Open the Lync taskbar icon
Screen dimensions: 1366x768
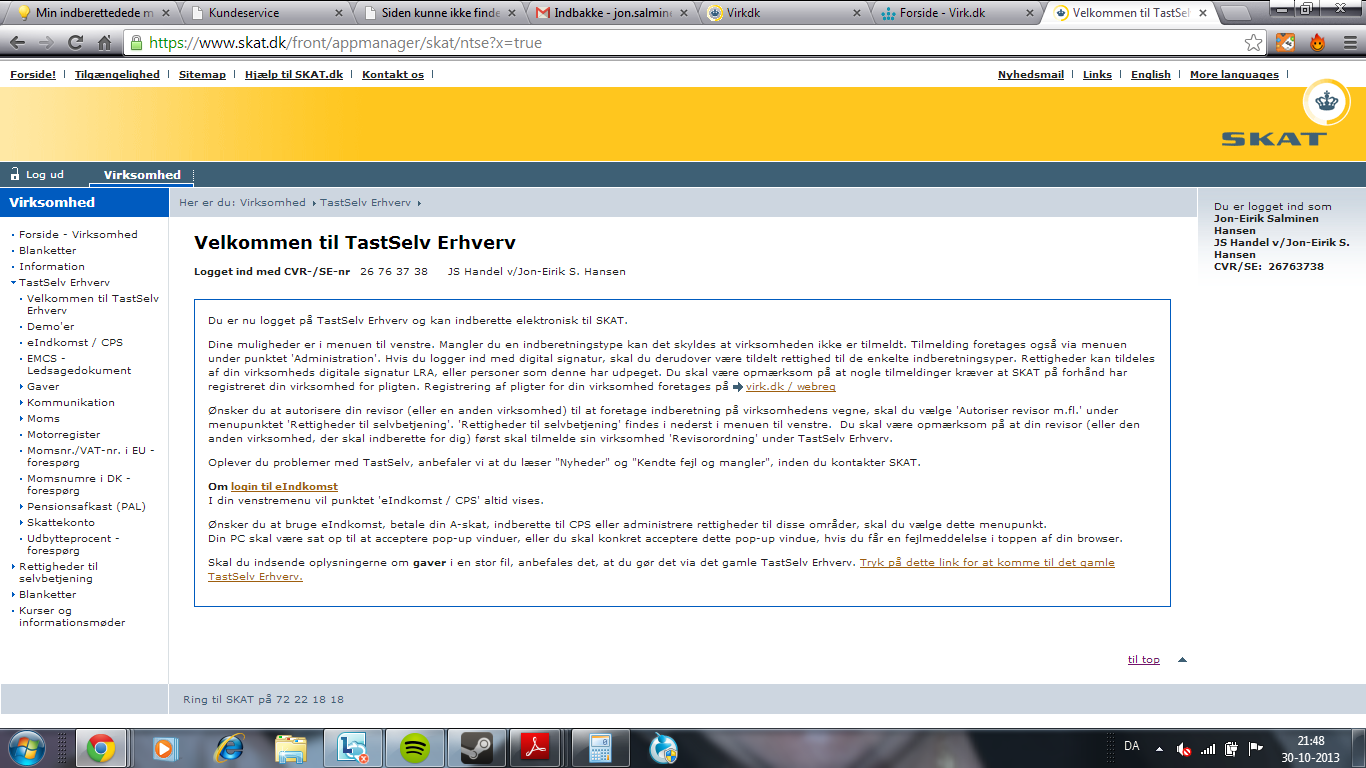tap(353, 747)
